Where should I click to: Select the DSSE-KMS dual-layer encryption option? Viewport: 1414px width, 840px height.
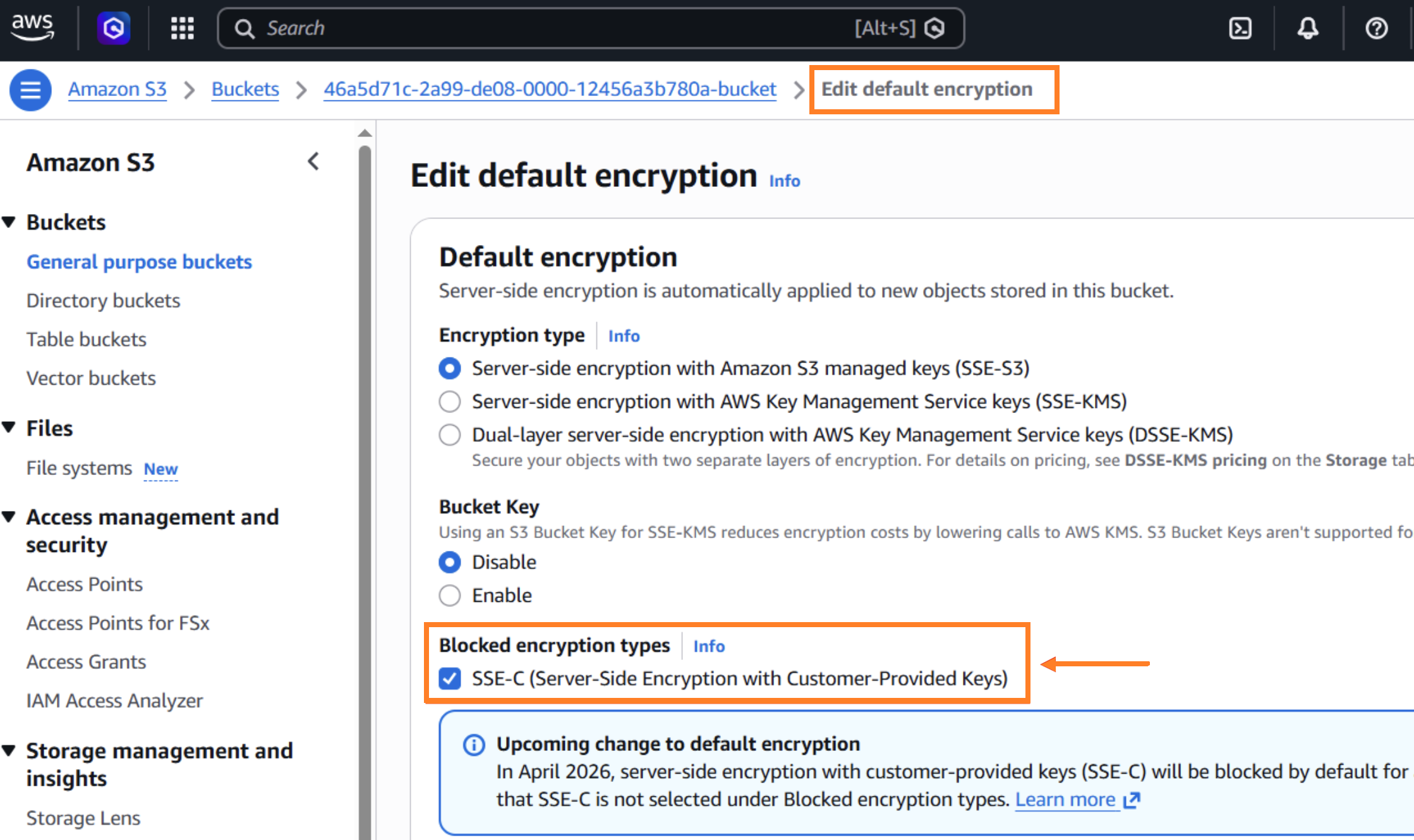click(x=449, y=435)
